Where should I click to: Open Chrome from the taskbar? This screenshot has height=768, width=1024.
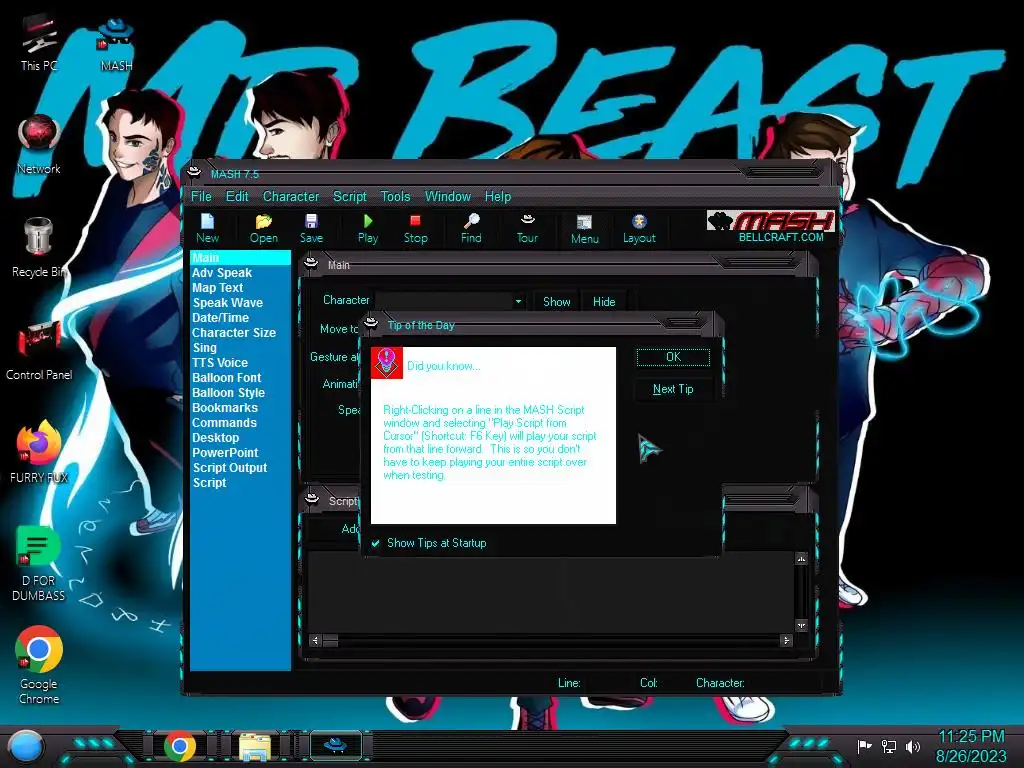[x=180, y=746]
